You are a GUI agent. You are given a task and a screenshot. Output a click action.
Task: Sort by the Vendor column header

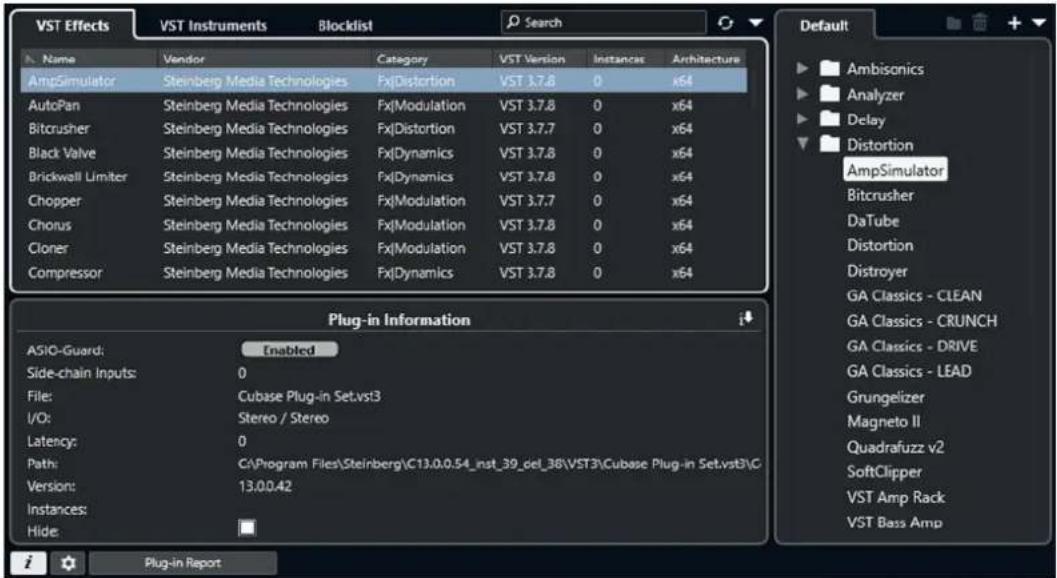[266, 59]
